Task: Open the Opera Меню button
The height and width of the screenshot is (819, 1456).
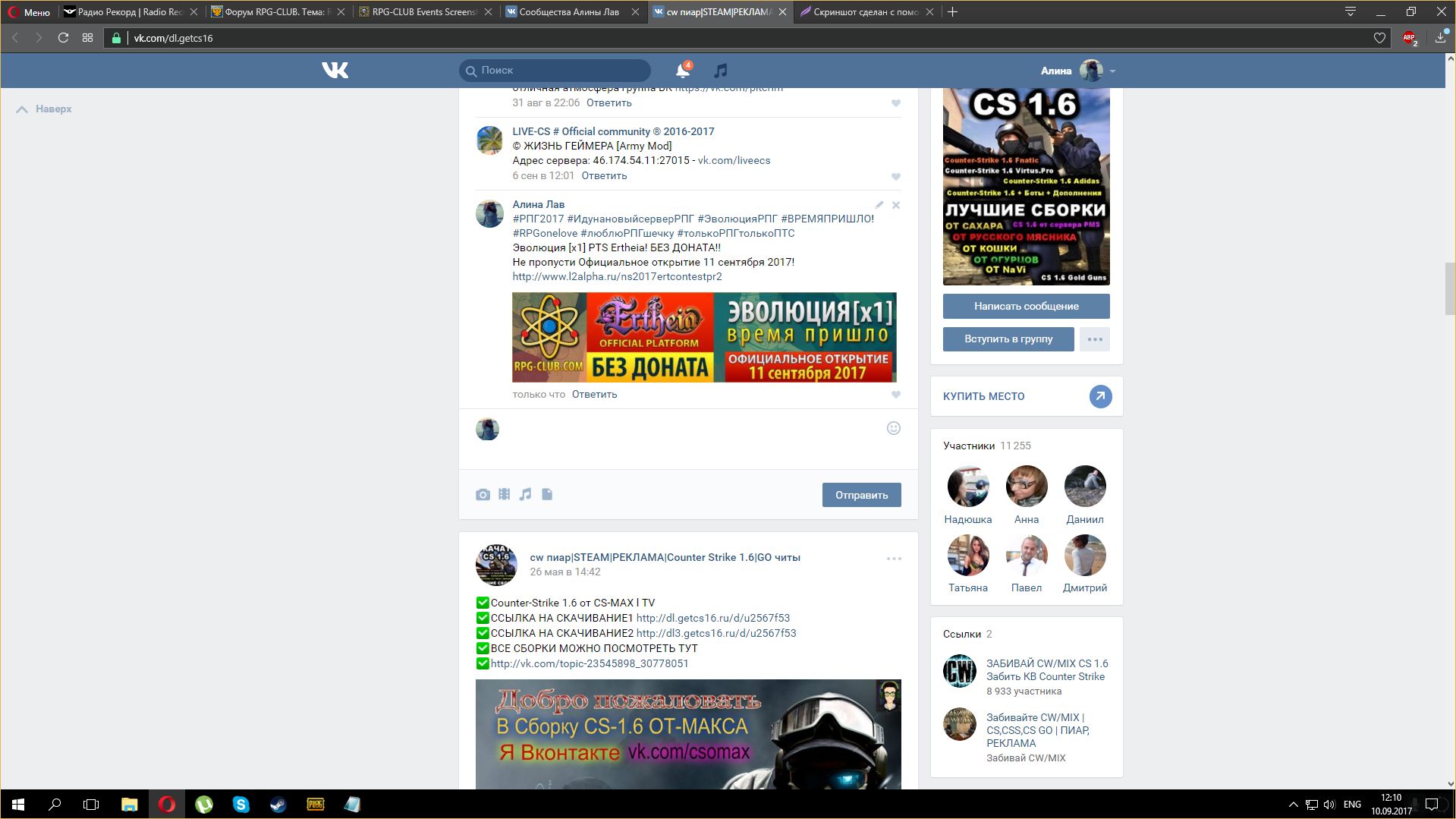Action: [29, 12]
